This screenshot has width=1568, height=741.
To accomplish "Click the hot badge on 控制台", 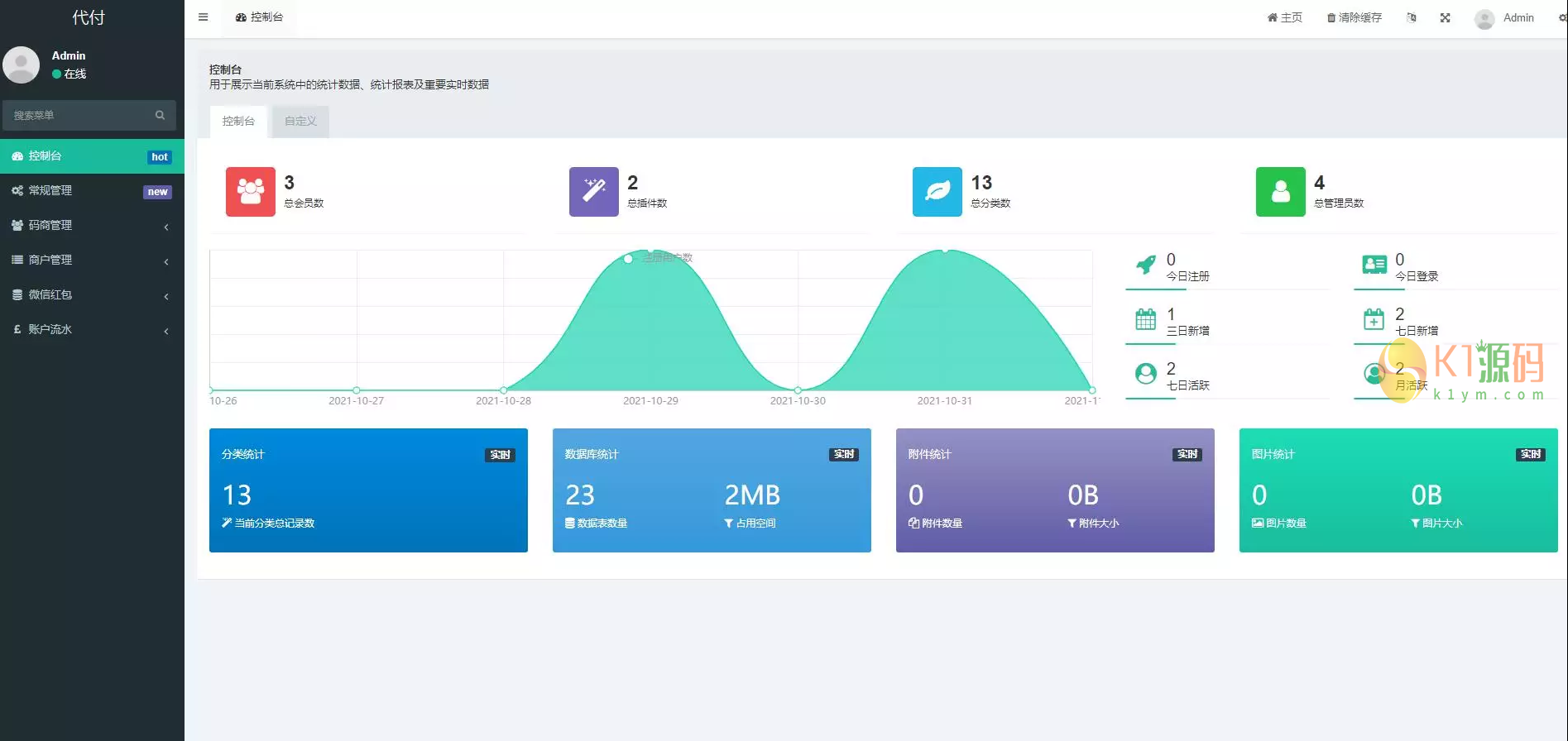I will 160,157.
